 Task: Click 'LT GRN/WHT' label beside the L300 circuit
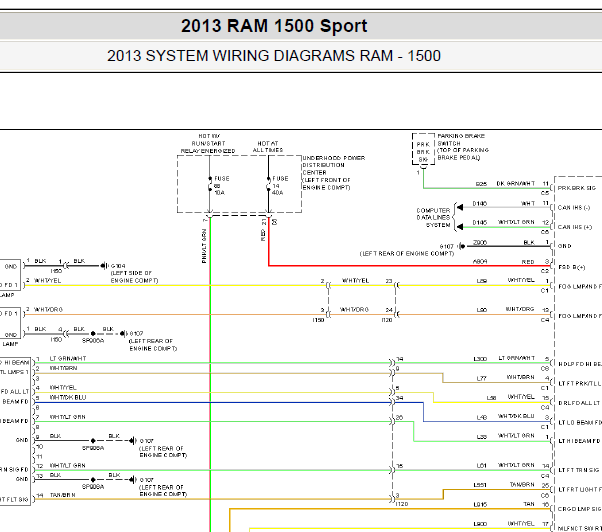516,358
